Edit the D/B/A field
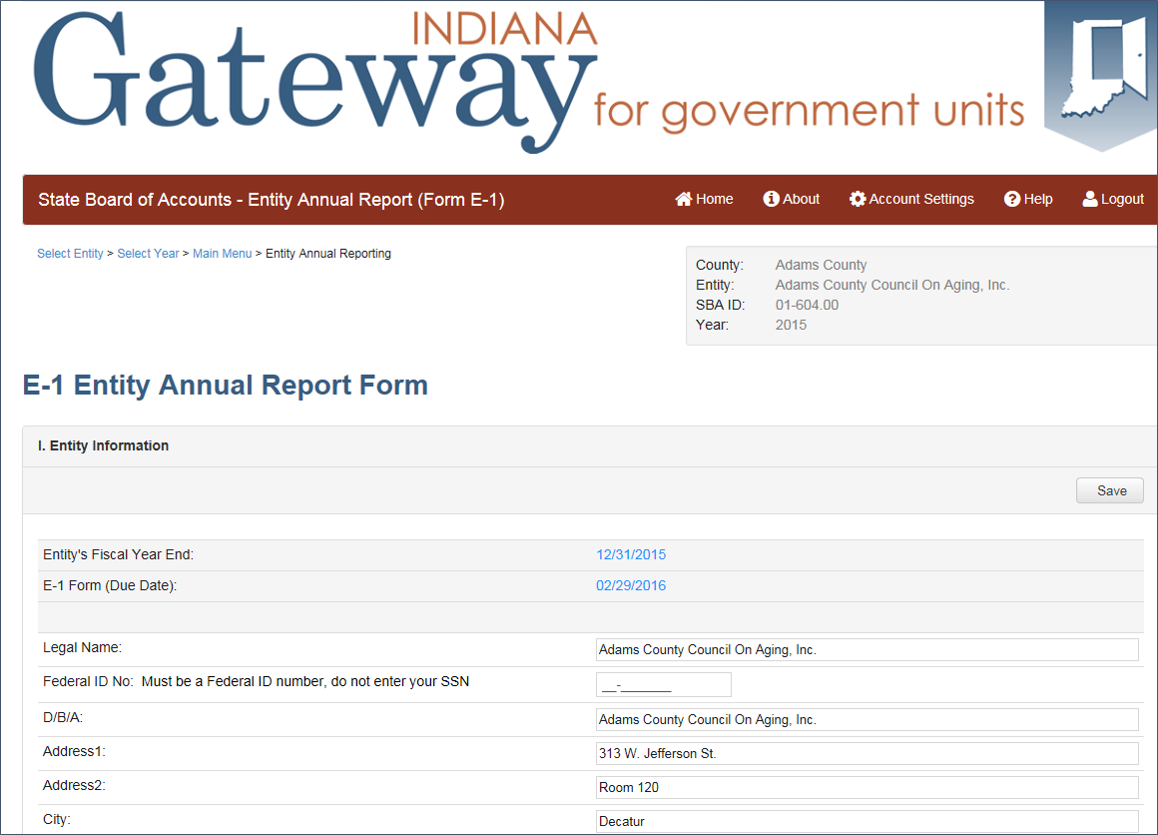The height and width of the screenshot is (835, 1158). click(x=867, y=719)
